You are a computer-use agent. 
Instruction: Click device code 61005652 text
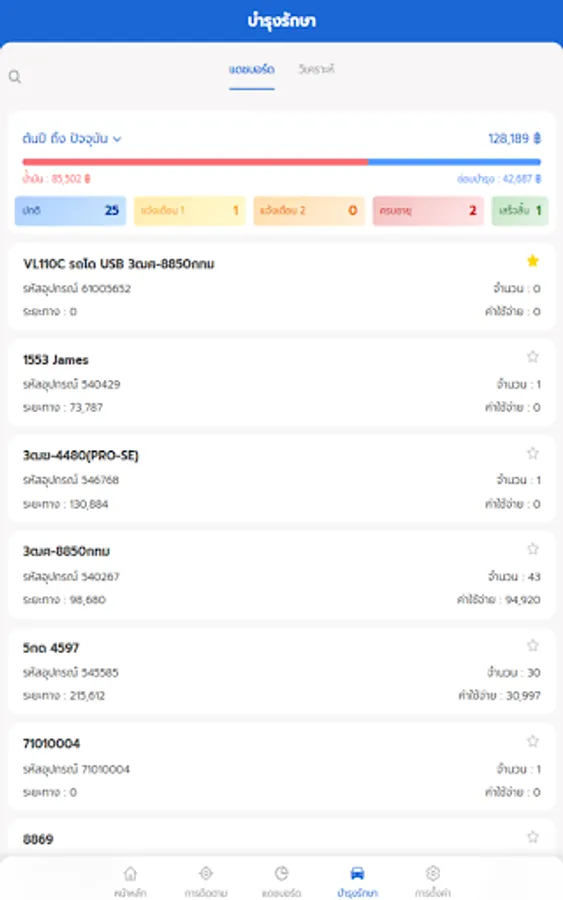[106, 289]
